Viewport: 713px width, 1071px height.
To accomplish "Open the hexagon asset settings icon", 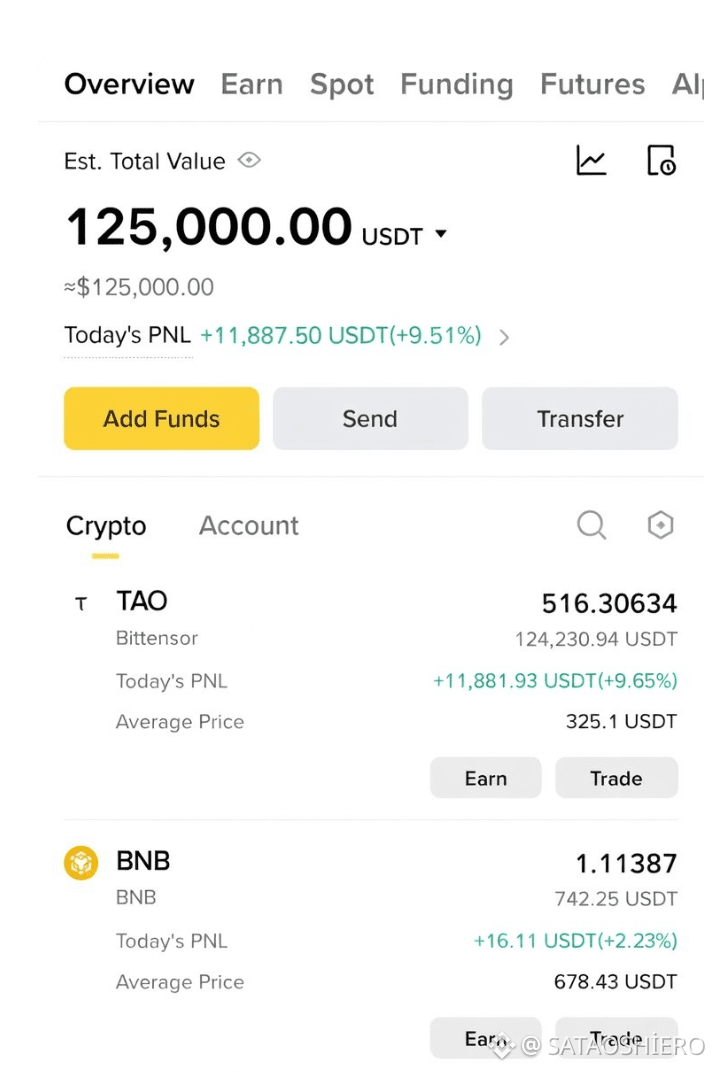I will tap(660, 525).
